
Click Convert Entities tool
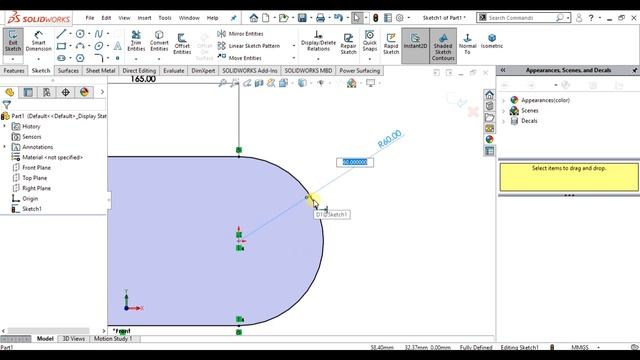[x=159, y=41]
